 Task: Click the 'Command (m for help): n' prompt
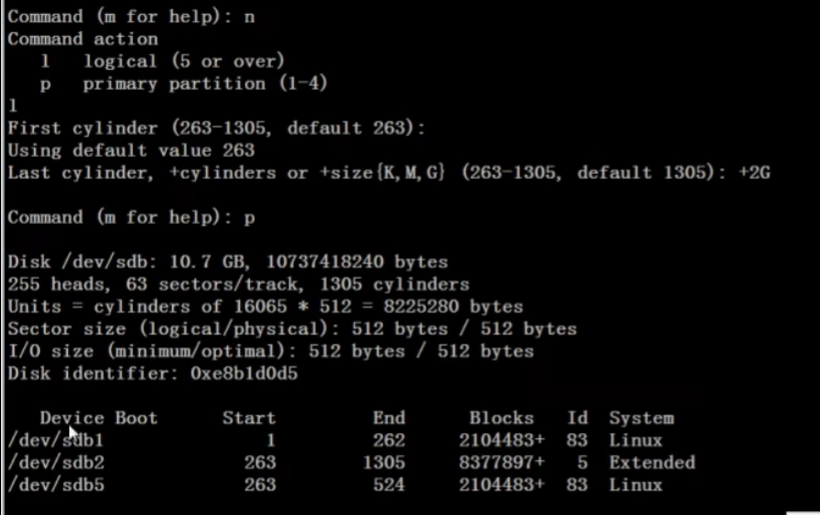tap(131, 17)
